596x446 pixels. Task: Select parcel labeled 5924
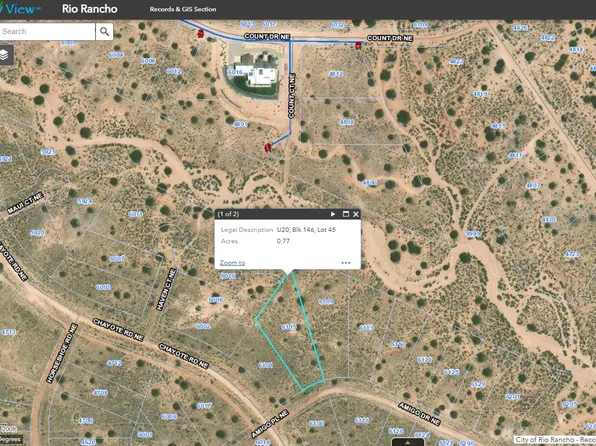[84, 201]
